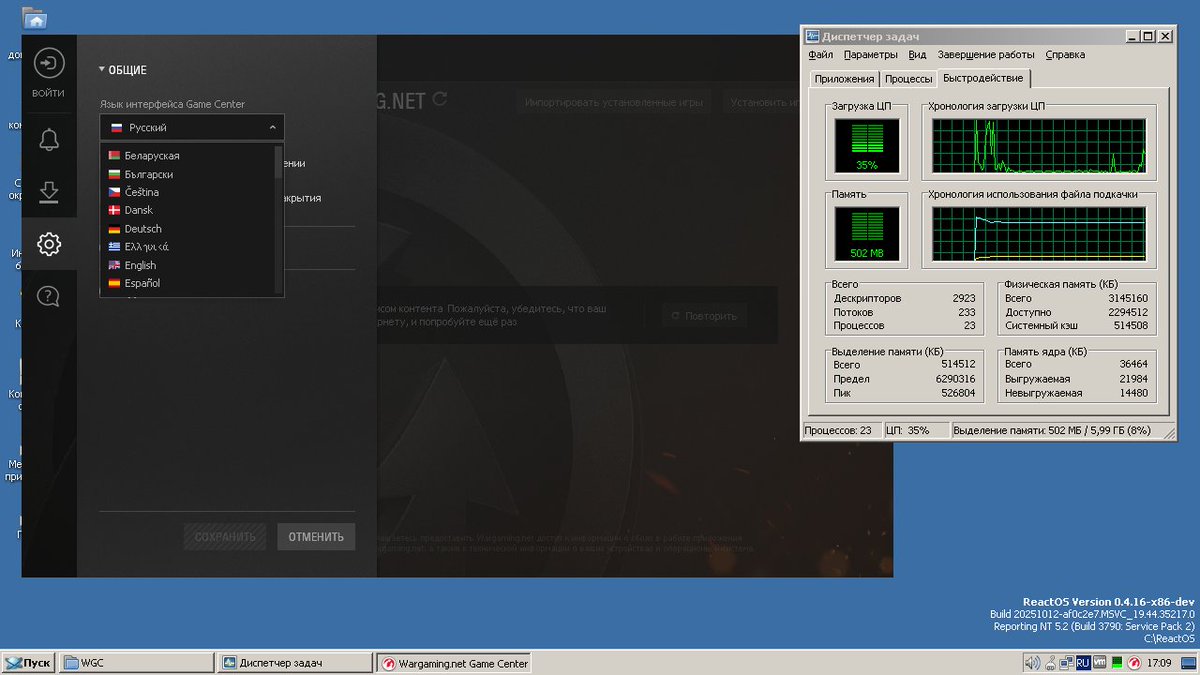1200x675 pixels.
Task: Click the CPU usage history graph
Action: tap(1040, 146)
